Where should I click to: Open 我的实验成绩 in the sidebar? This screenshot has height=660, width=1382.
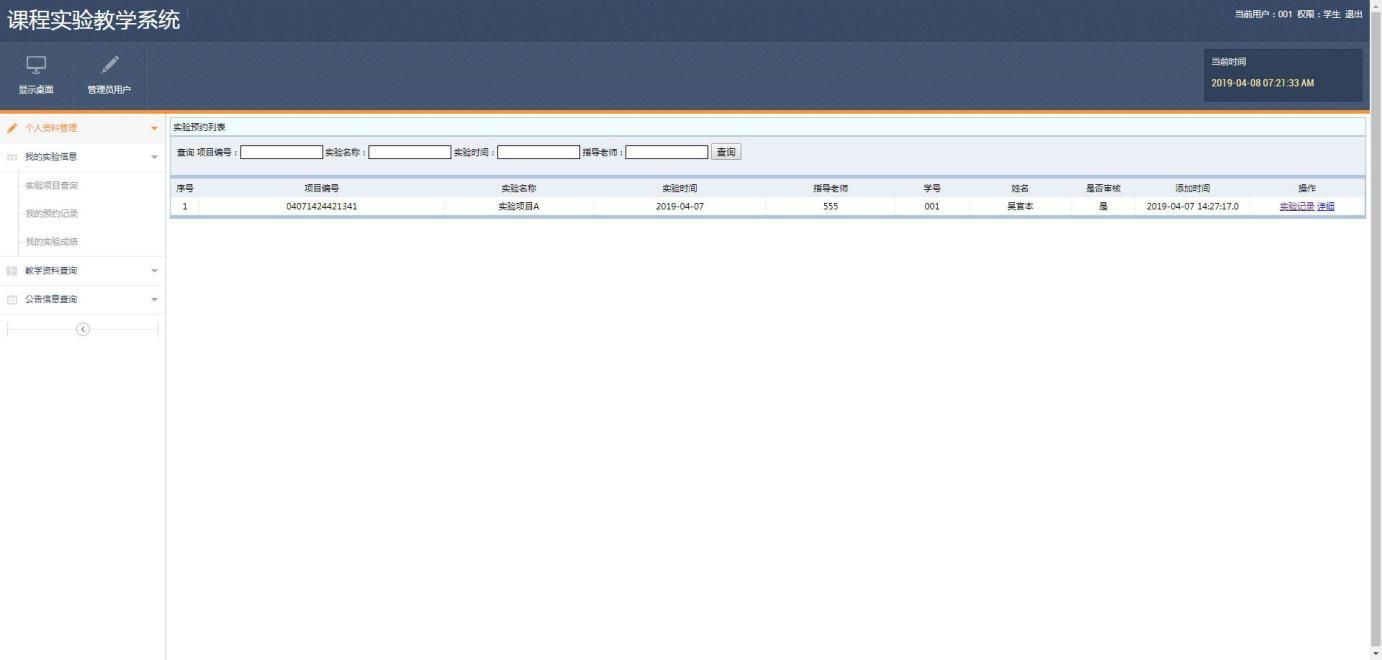(x=51, y=242)
